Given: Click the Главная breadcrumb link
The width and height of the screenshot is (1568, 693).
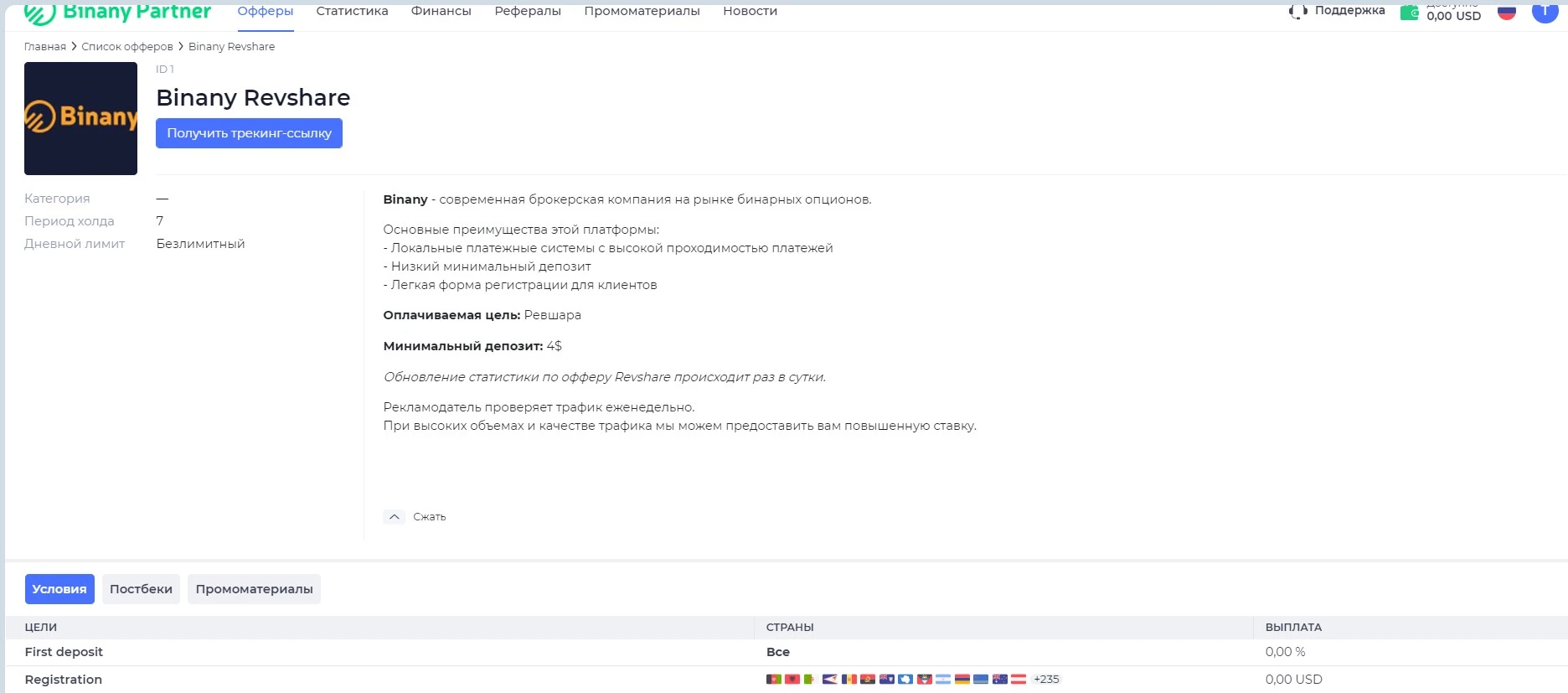Looking at the screenshot, I should [x=45, y=47].
